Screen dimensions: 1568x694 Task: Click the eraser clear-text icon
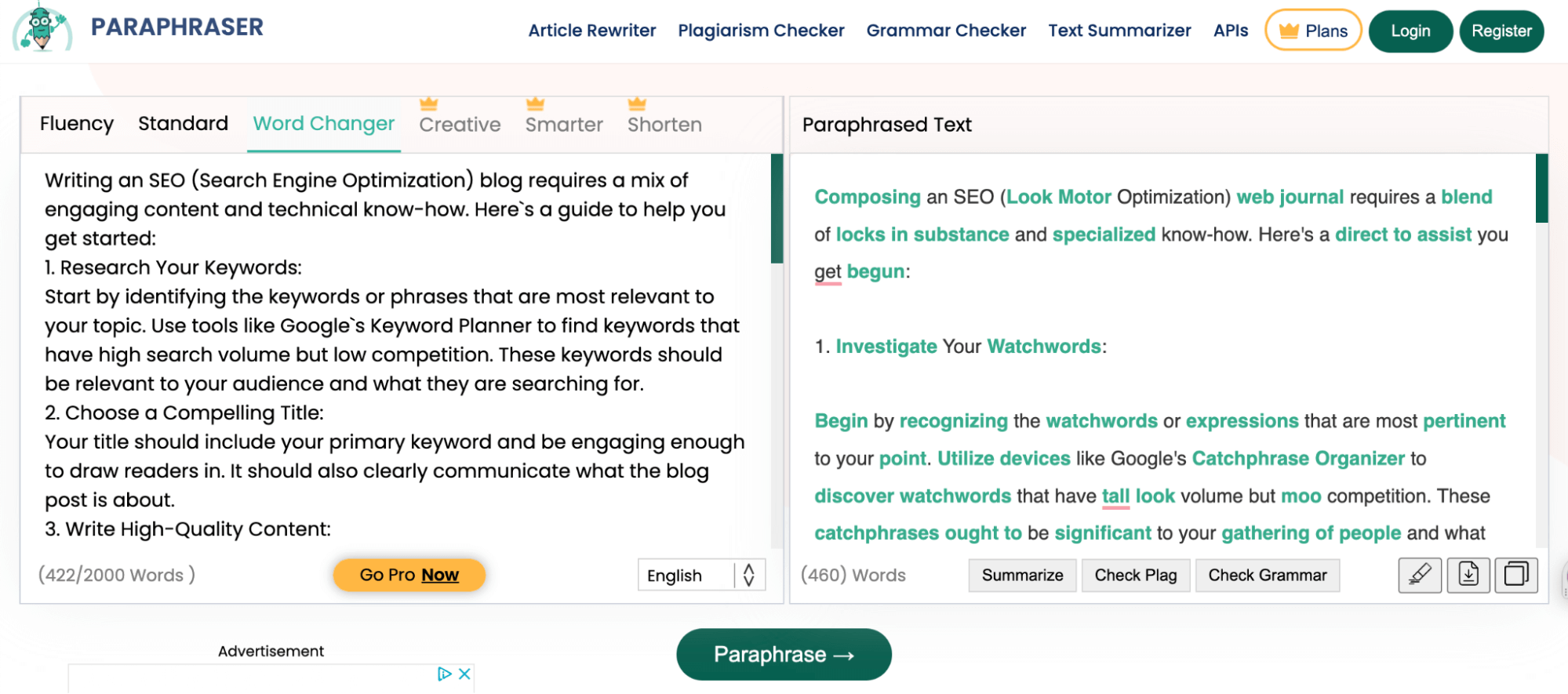click(x=1420, y=576)
